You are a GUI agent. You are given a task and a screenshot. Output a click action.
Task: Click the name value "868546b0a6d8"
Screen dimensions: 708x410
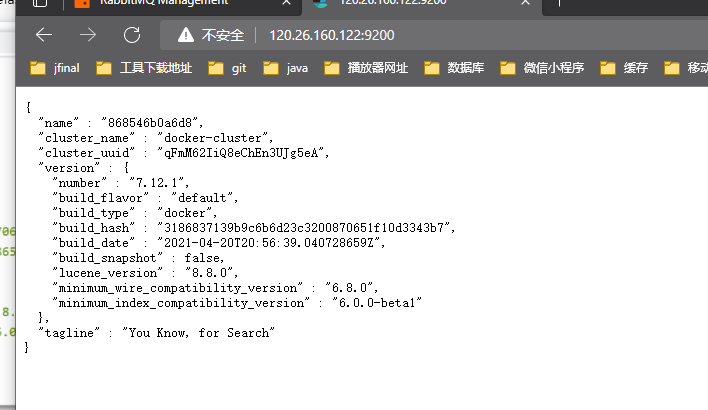(149, 123)
